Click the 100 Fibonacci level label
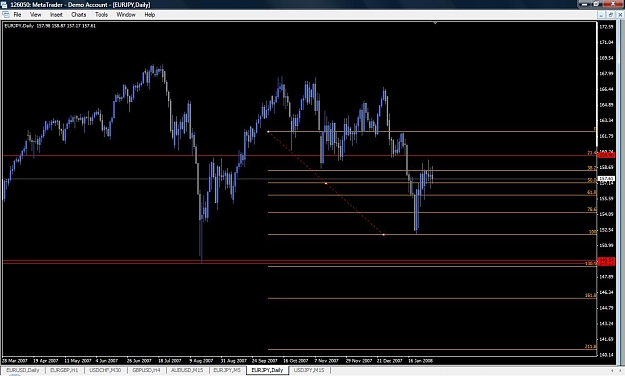The width and height of the screenshot is (625, 376). coord(592,232)
